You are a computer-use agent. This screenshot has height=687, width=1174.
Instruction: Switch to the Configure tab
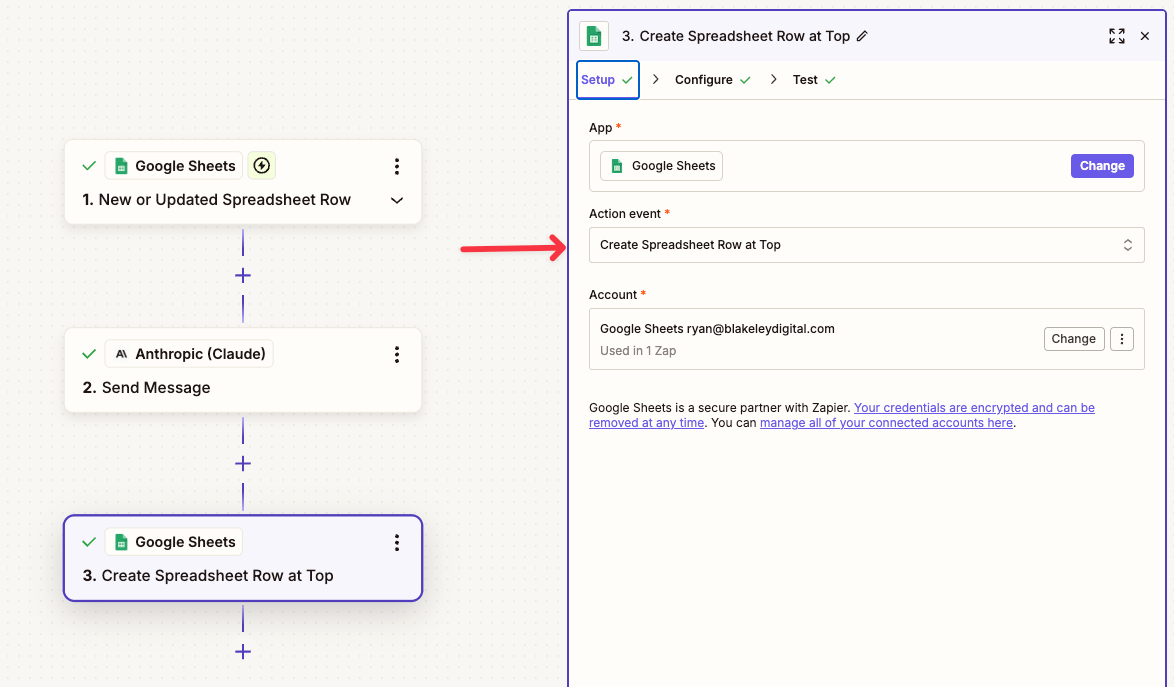[712, 79]
